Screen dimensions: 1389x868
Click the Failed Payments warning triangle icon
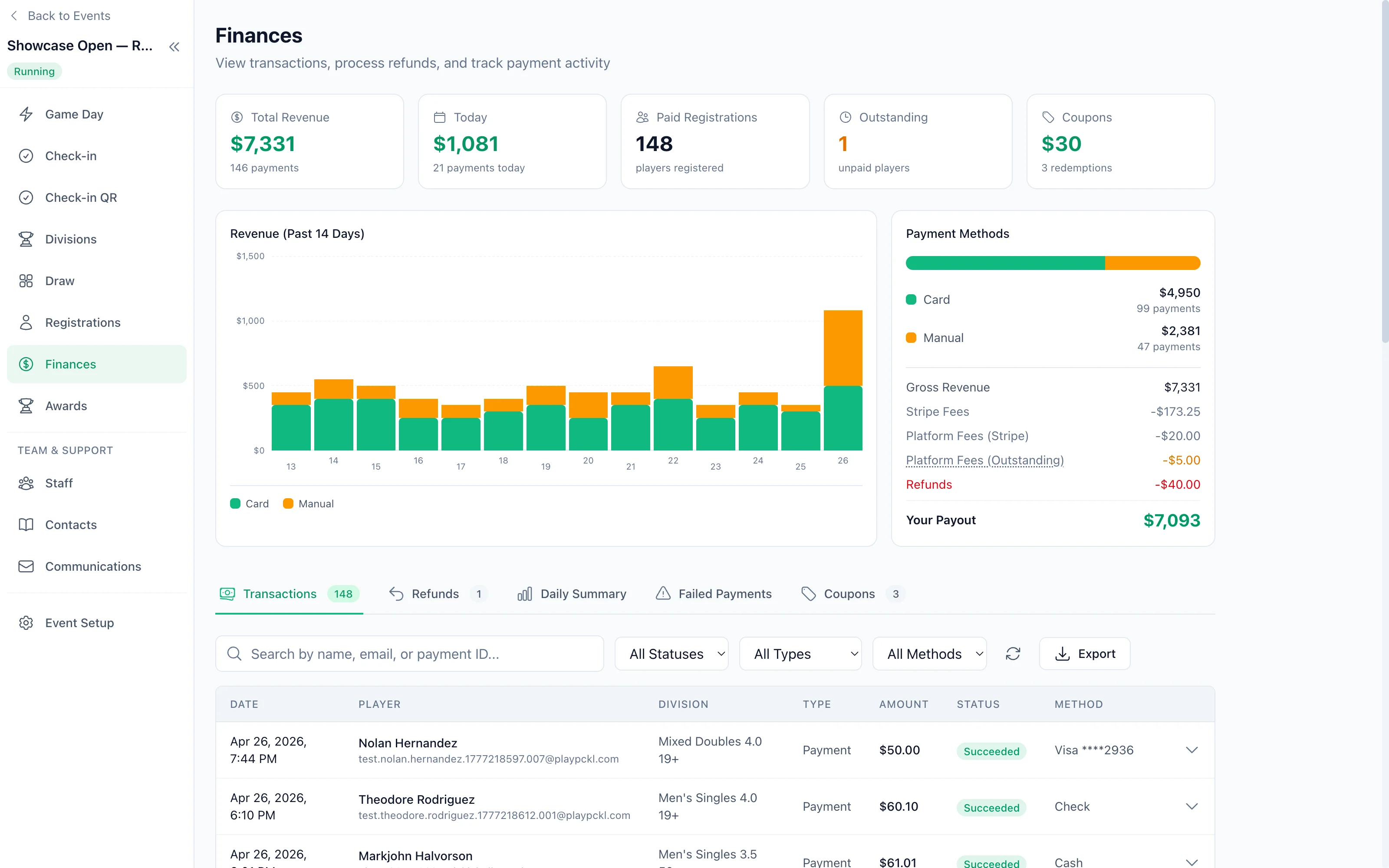click(x=663, y=594)
